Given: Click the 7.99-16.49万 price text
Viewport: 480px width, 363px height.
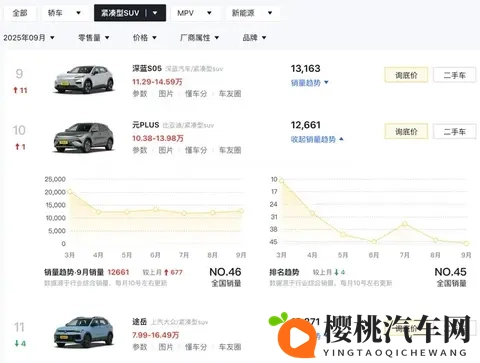Looking at the screenshot, I should [156, 335].
